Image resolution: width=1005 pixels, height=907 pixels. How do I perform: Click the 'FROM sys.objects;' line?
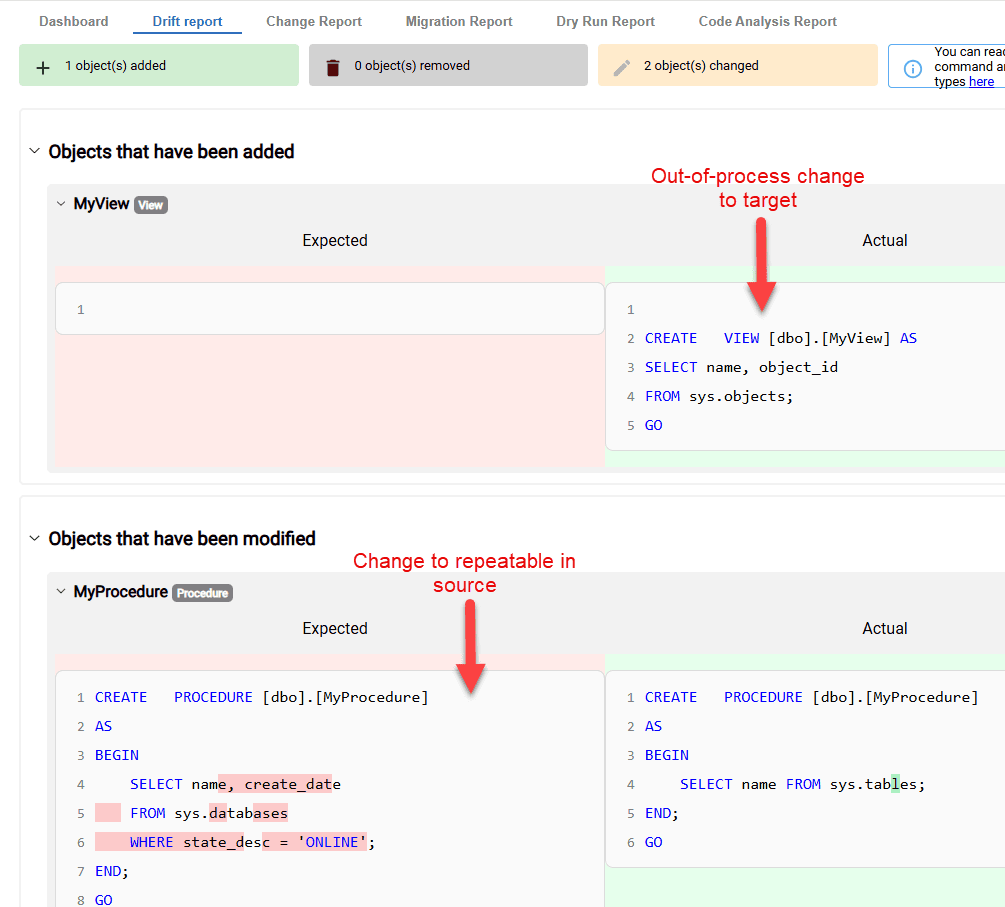coord(718,396)
